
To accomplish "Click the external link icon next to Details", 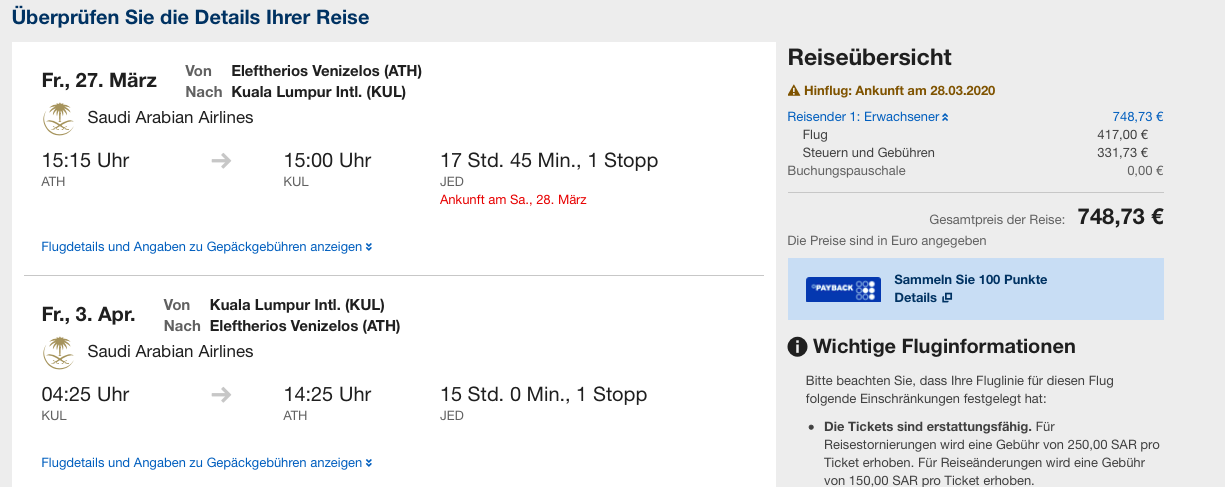I will [x=947, y=298].
